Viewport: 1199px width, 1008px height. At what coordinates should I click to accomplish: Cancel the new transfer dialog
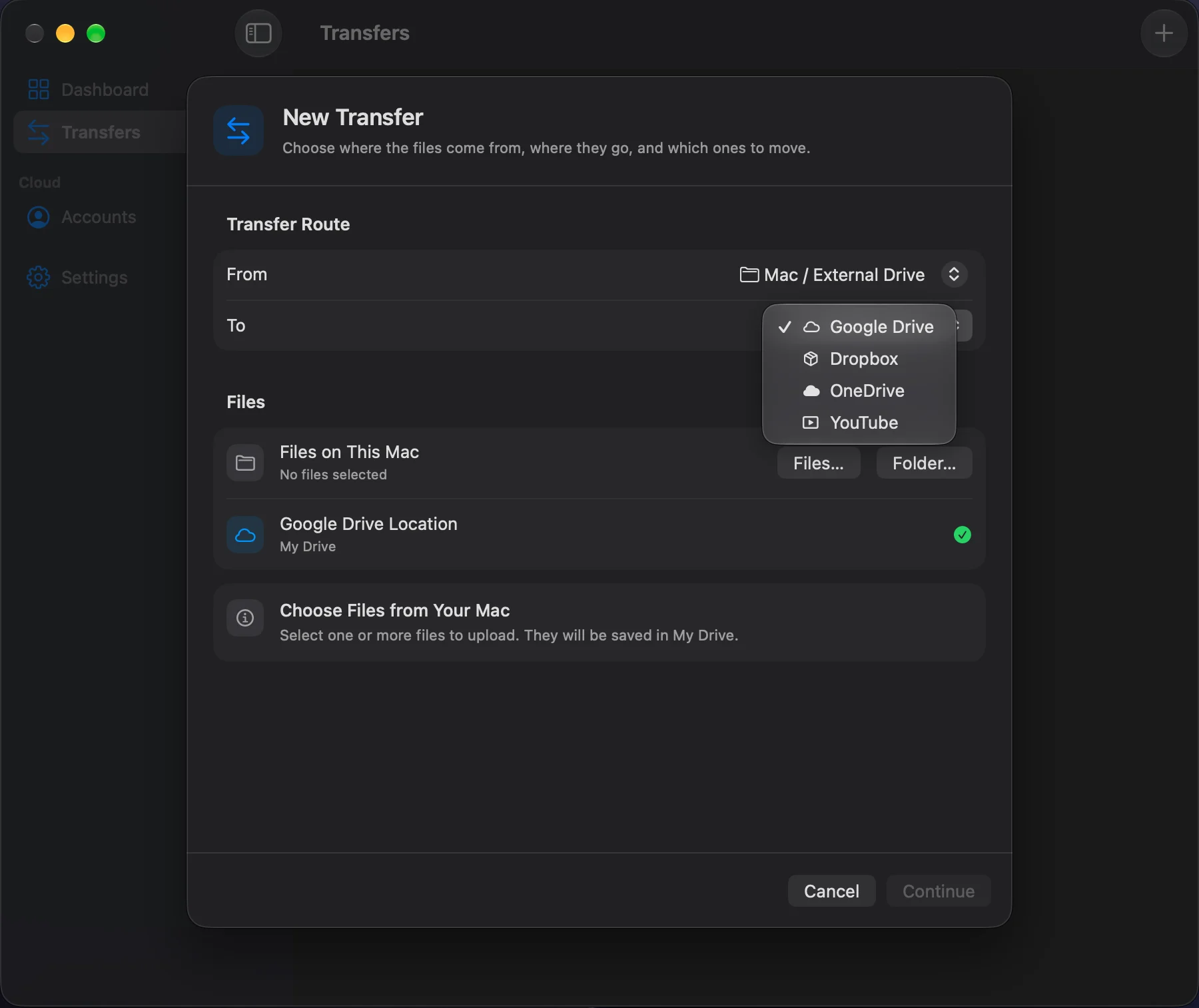831,891
